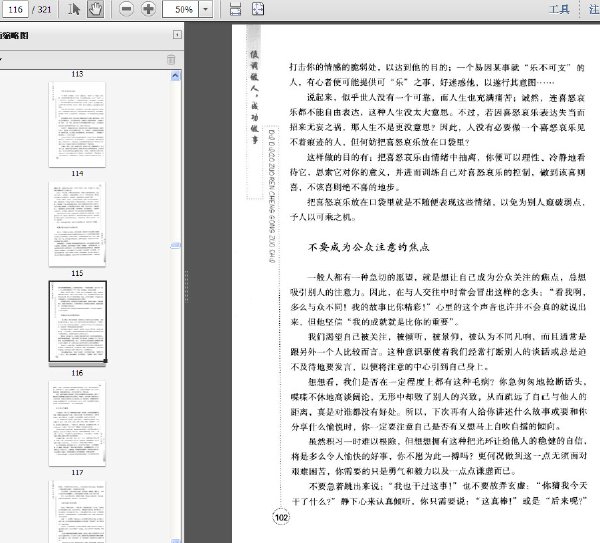Screen dimensions: 600x543
Task: Click the page number field showing 116
Action: pyautogui.click(x=15, y=9)
